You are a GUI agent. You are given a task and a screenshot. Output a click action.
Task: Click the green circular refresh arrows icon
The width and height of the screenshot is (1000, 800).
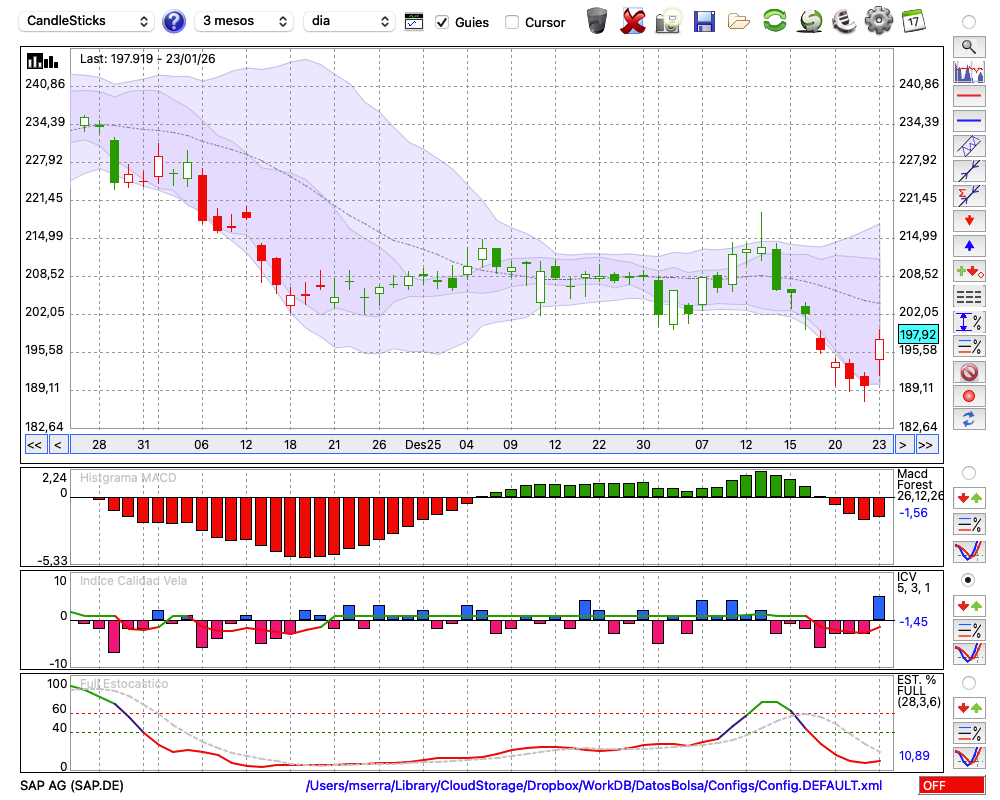tap(774, 20)
